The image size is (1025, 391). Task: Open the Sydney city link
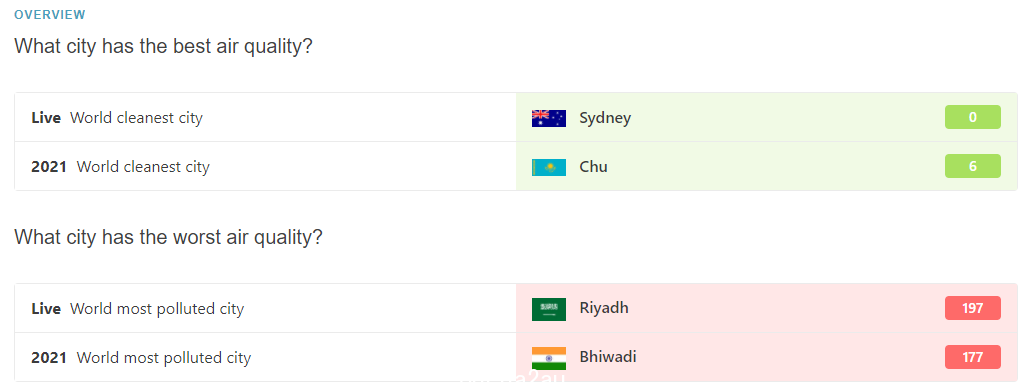point(605,118)
